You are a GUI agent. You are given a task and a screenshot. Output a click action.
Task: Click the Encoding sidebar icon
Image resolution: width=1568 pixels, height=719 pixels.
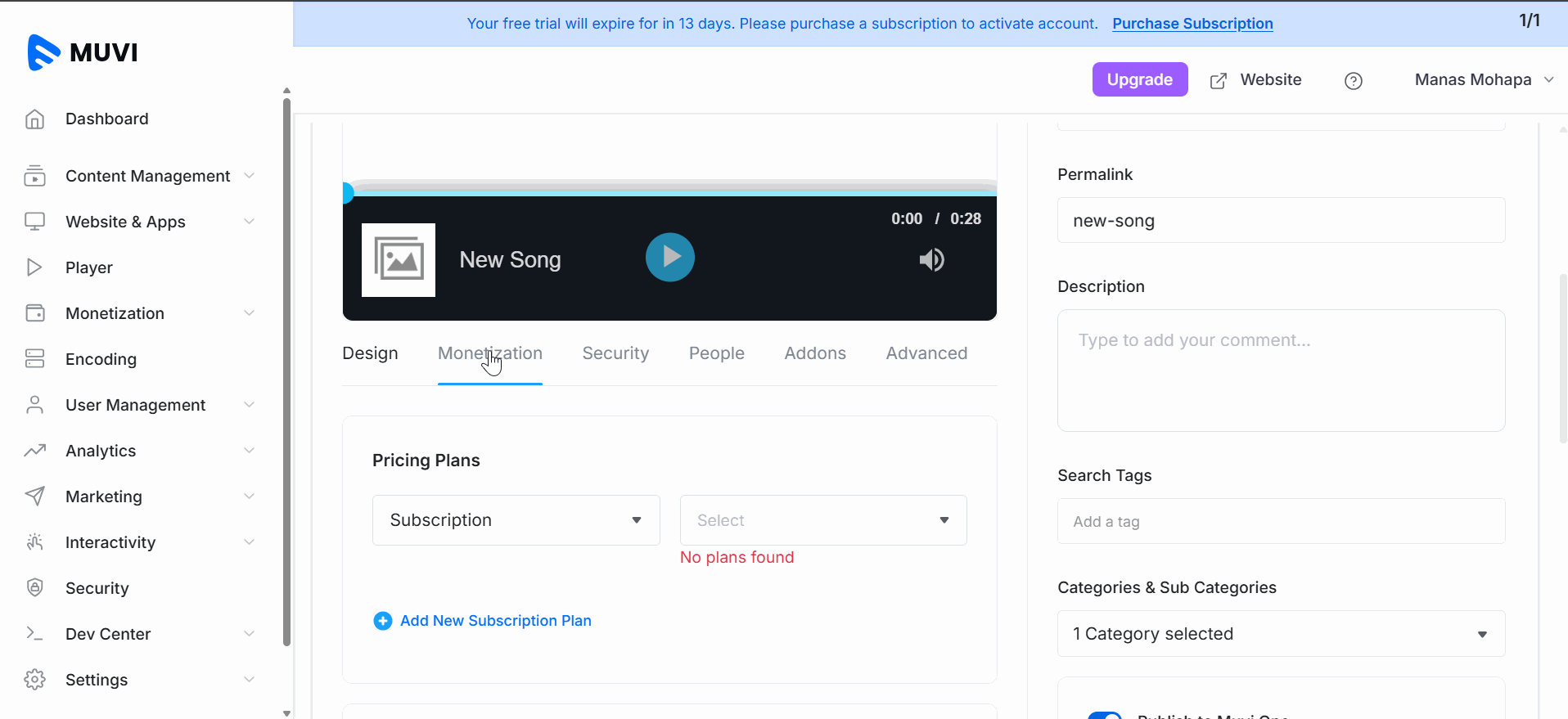point(34,359)
